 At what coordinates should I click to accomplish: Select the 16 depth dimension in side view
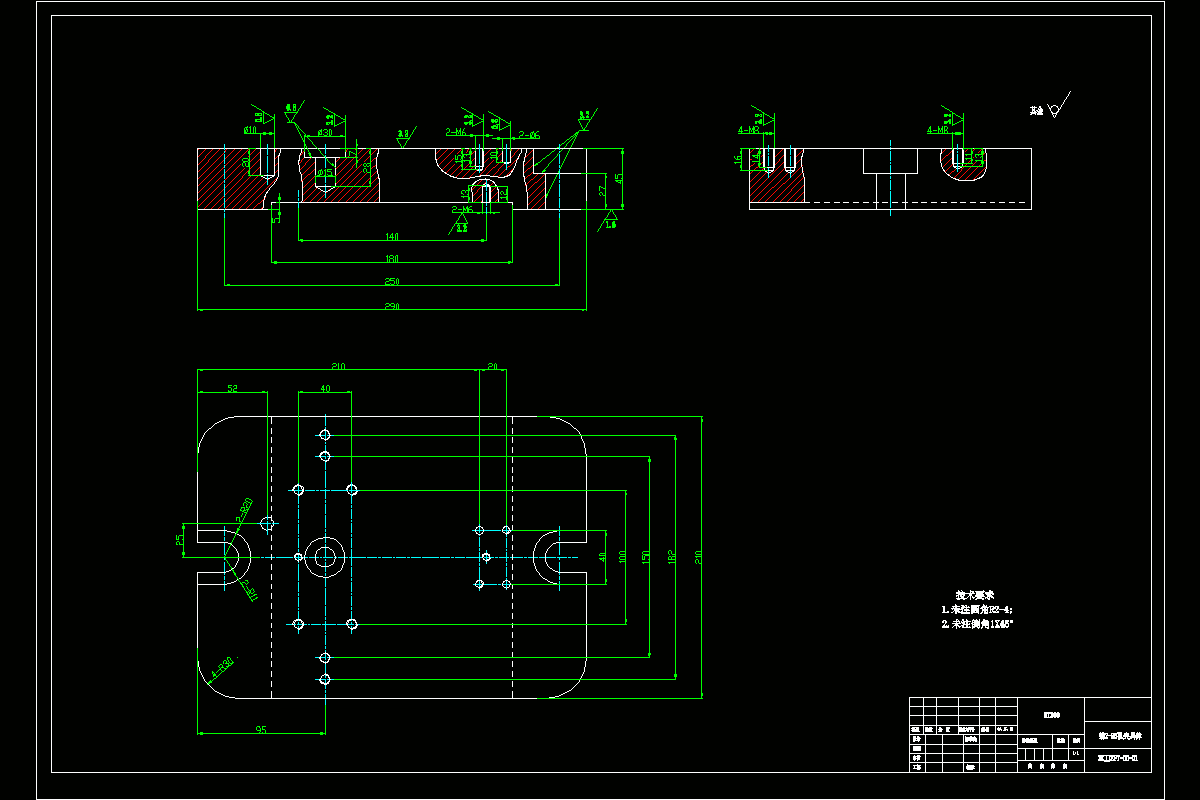click(x=738, y=160)
